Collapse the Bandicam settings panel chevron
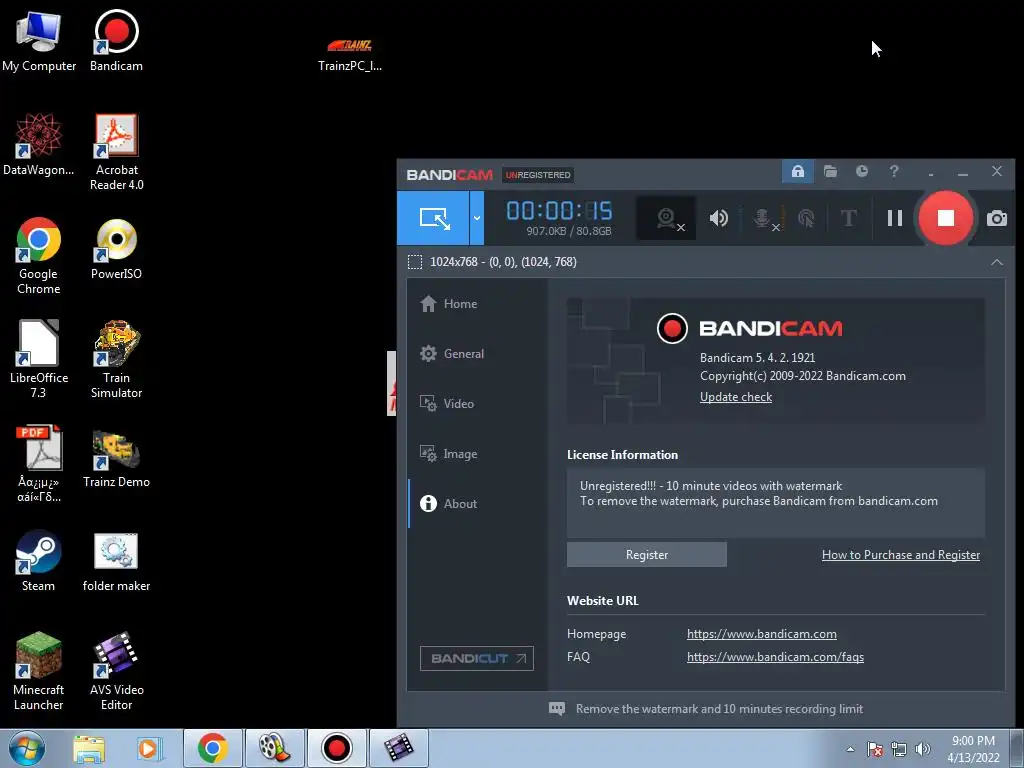Viewport: 1024px width, 768px height. click(x=997, y=262)
